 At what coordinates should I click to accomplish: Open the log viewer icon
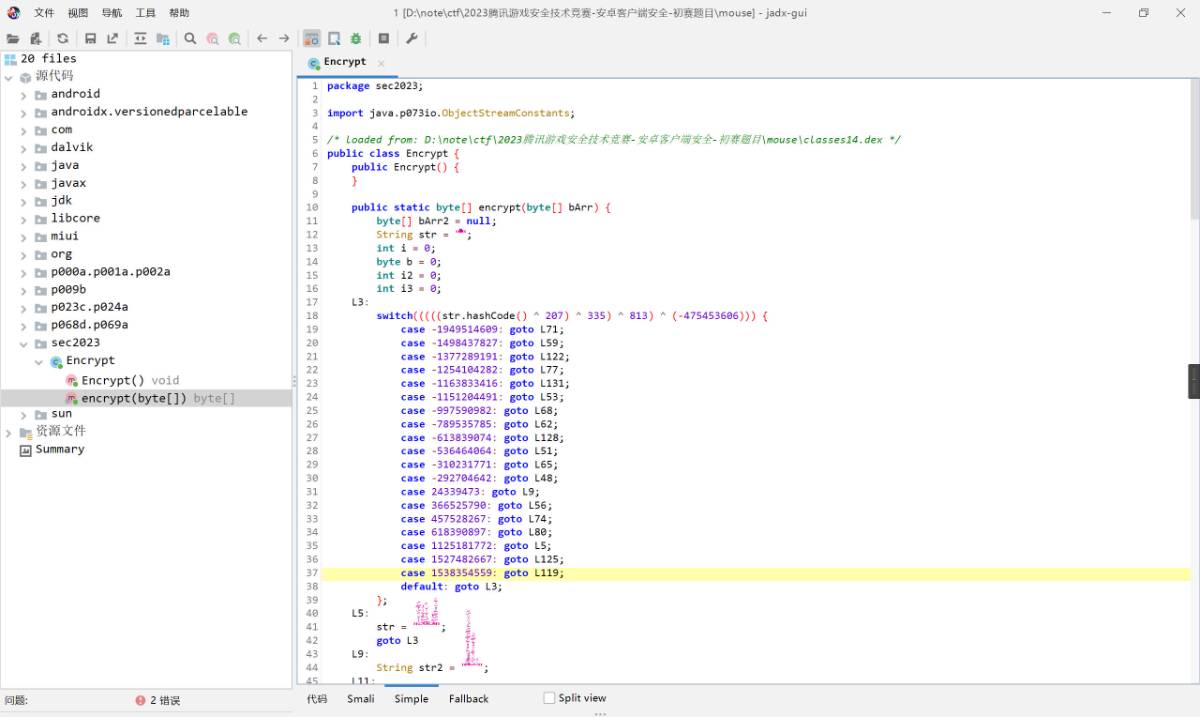[x=383, y=38]
